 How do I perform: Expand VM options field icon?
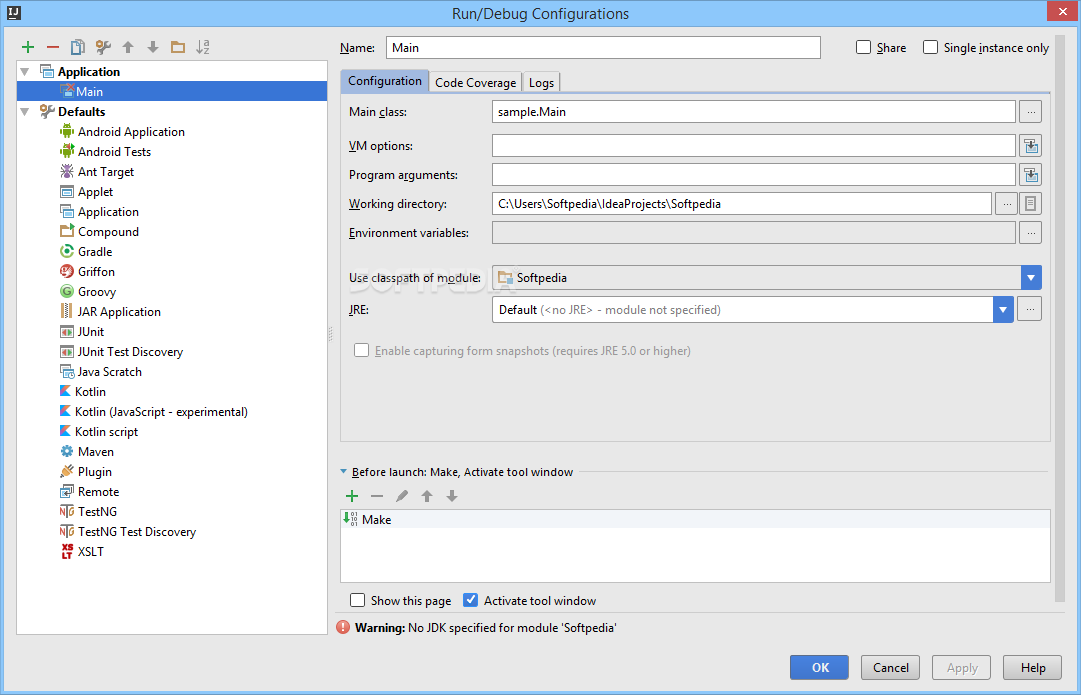click(x=1030, y=145)
